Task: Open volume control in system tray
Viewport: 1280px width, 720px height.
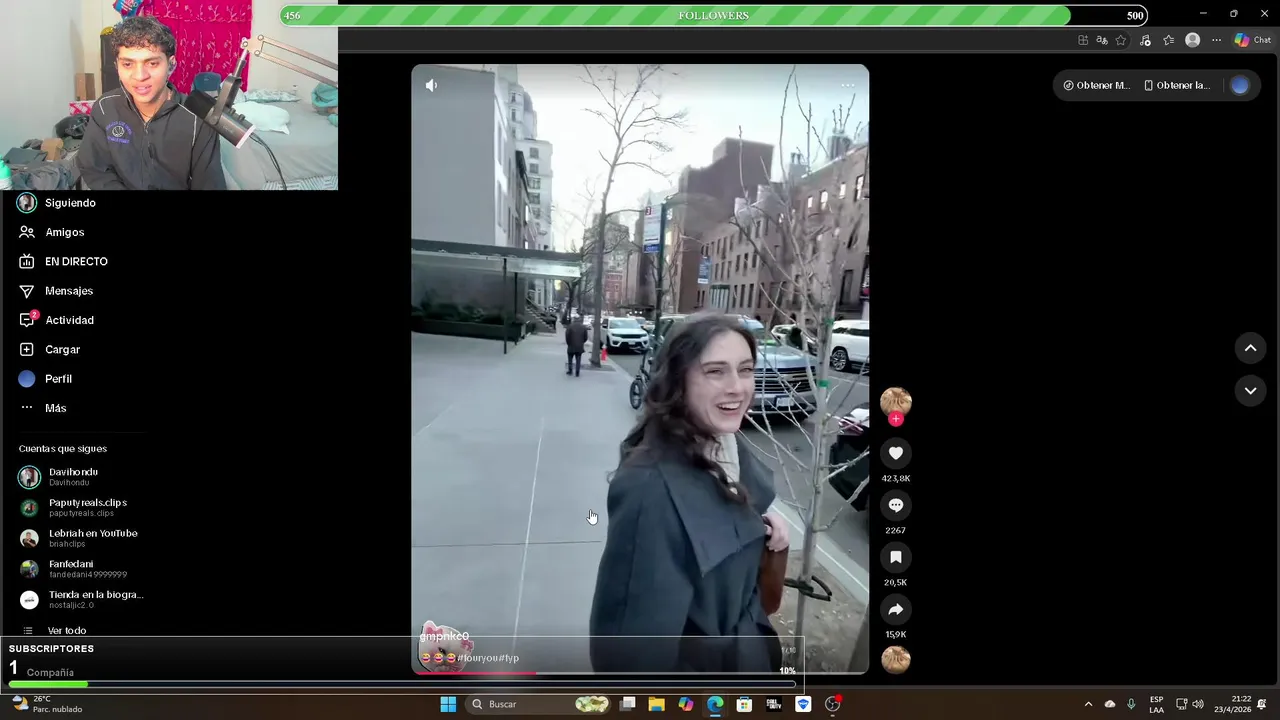Action: pos(1198,704)
